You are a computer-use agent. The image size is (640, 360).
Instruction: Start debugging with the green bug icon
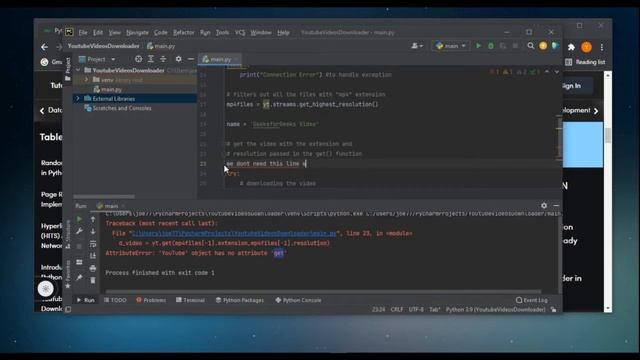491,46
